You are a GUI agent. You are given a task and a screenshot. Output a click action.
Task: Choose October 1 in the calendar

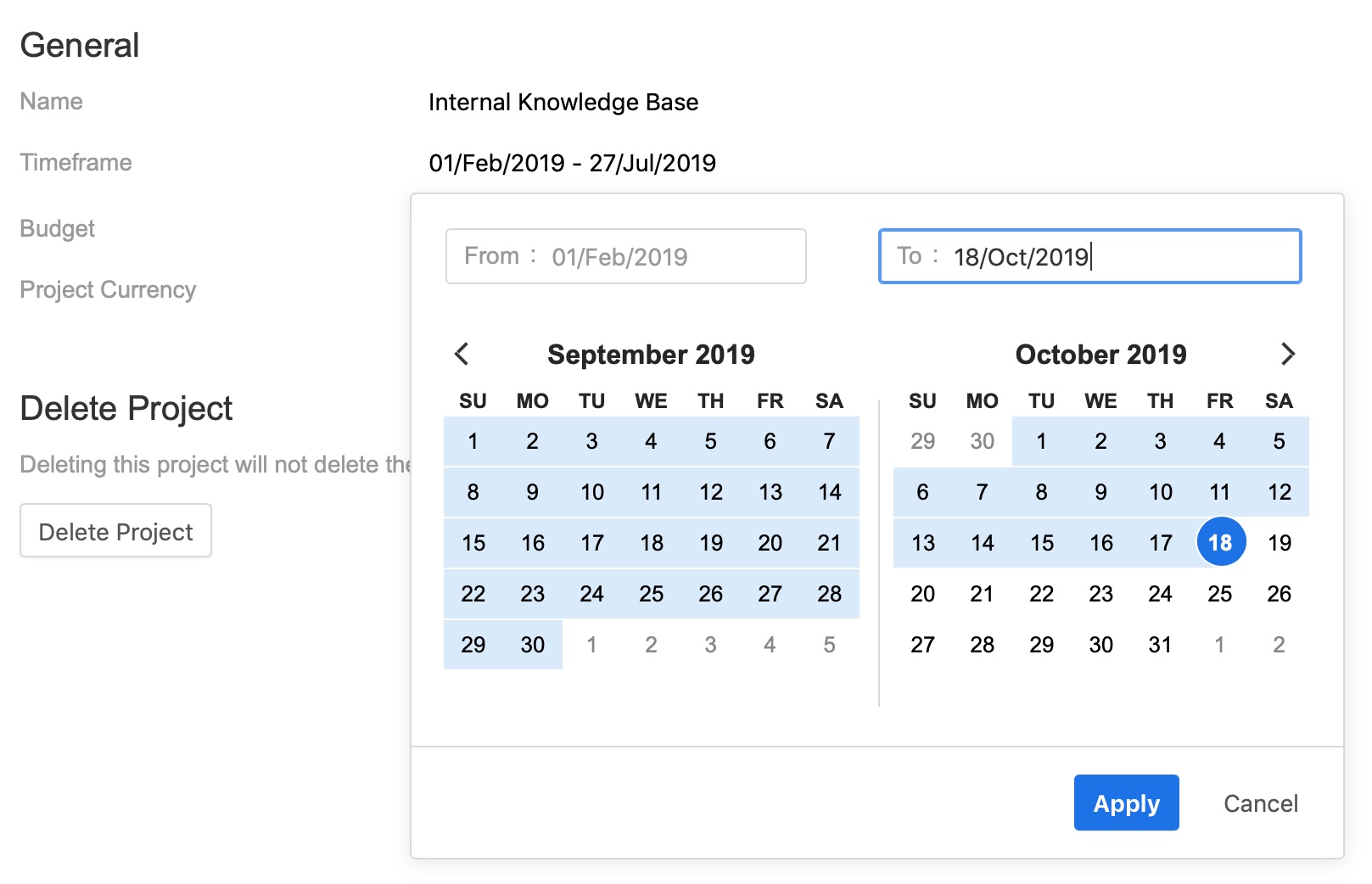(x=1041, y=441)
